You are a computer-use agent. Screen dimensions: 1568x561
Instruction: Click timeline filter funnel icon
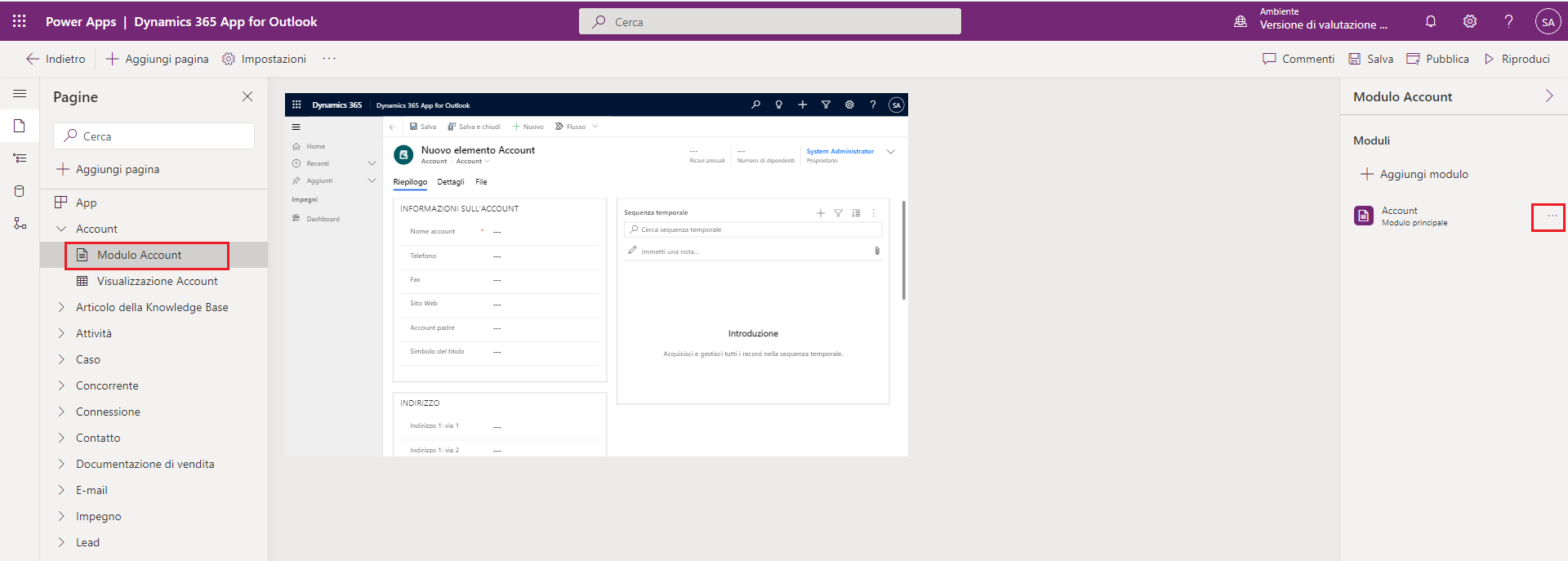pyautogui.click(x=838, y=213)
